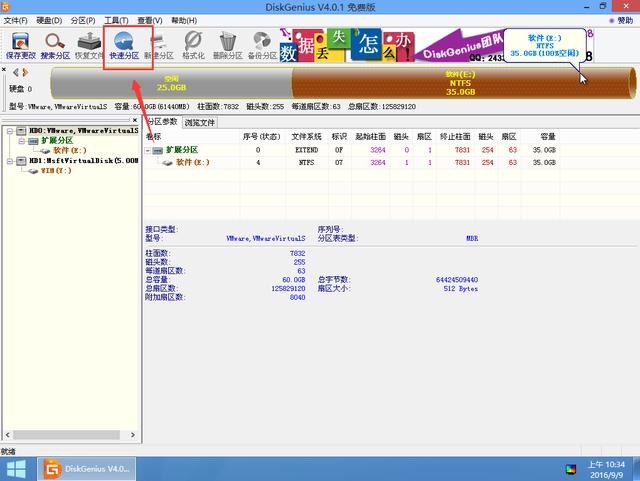
Task: Switch to Partition Parameters (分区参数) tab
Action: (x=162, y=122)
